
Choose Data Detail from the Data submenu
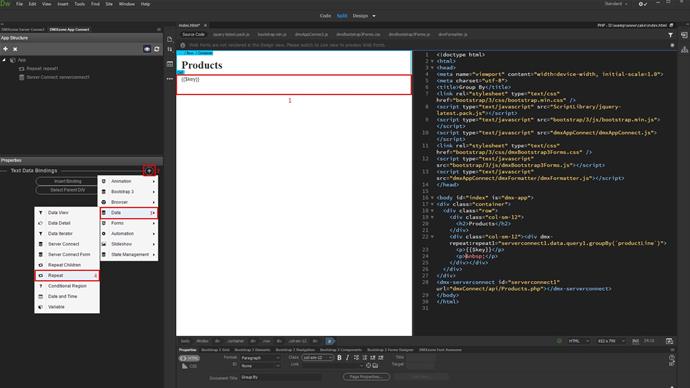[67, 223]
